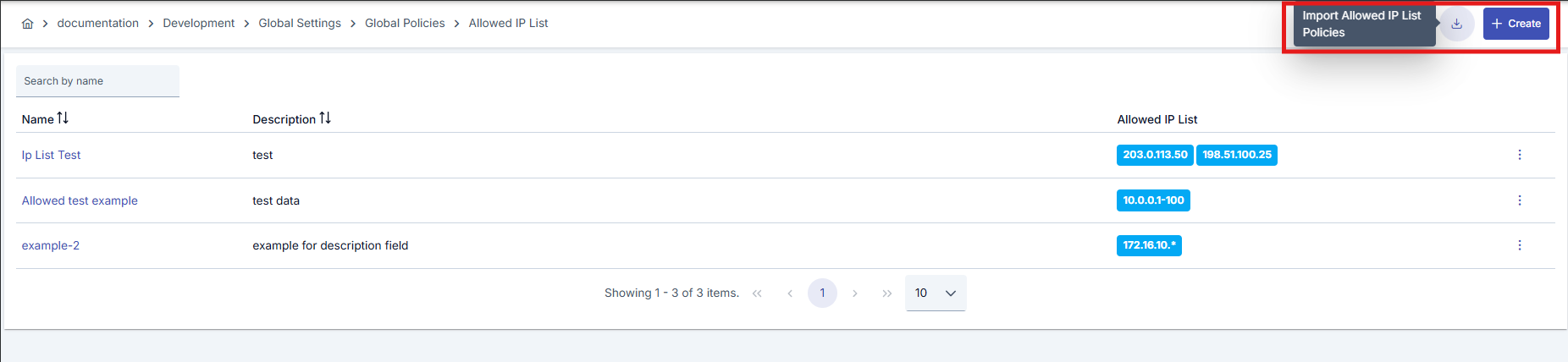This screenshot has height=362, width=1568.
Task: Open the actions menu for Allowed test example row
Action: (1519, 200)
